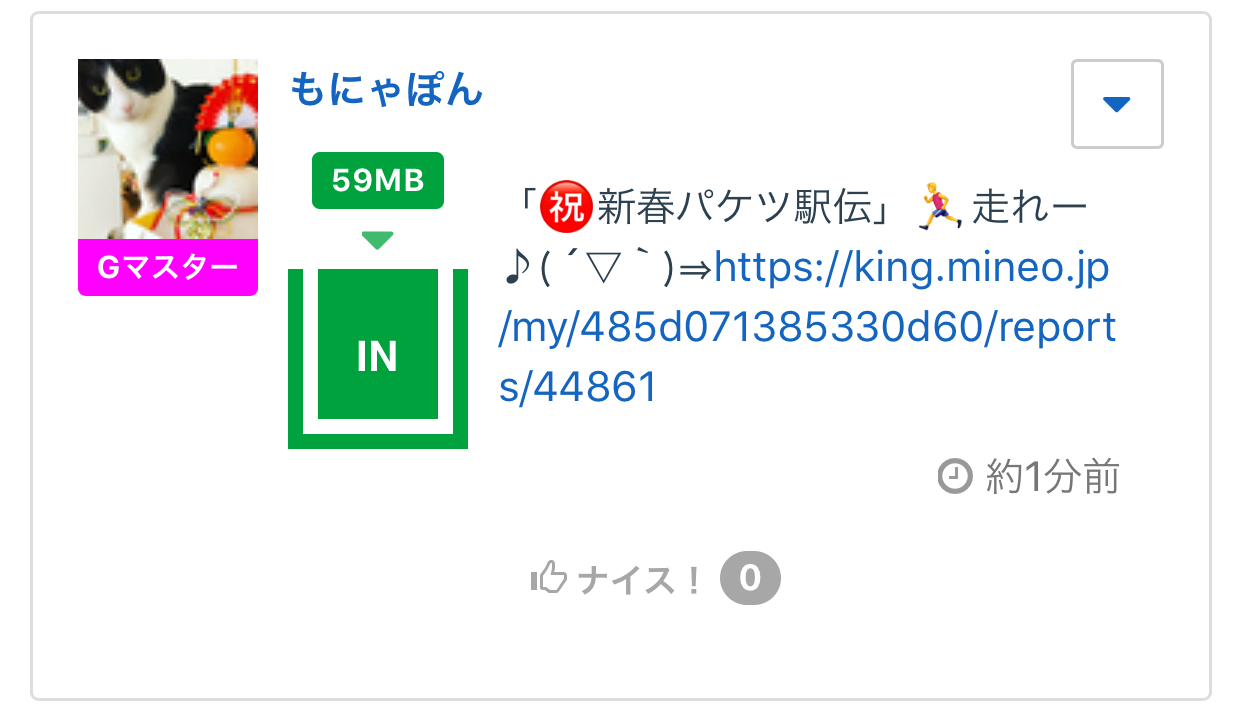1242x714 pixels.
Task: Click the 走れー text in the post
Action: tap(1030, 209)
